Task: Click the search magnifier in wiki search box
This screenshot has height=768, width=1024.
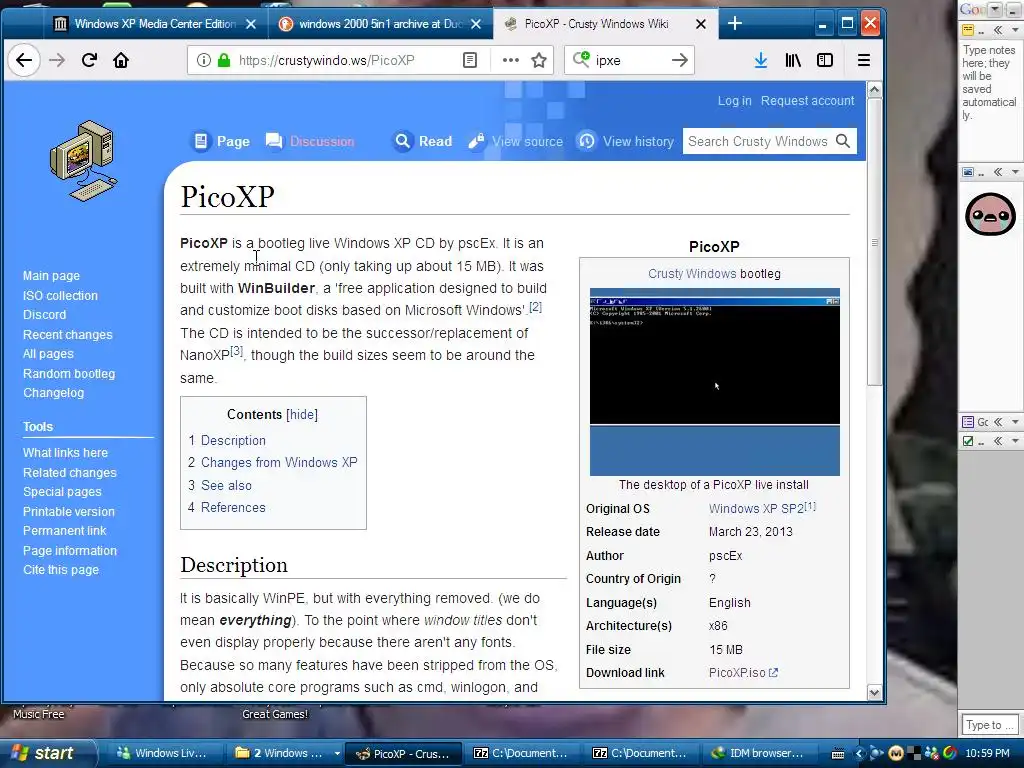Action: [x=843, y=141]
